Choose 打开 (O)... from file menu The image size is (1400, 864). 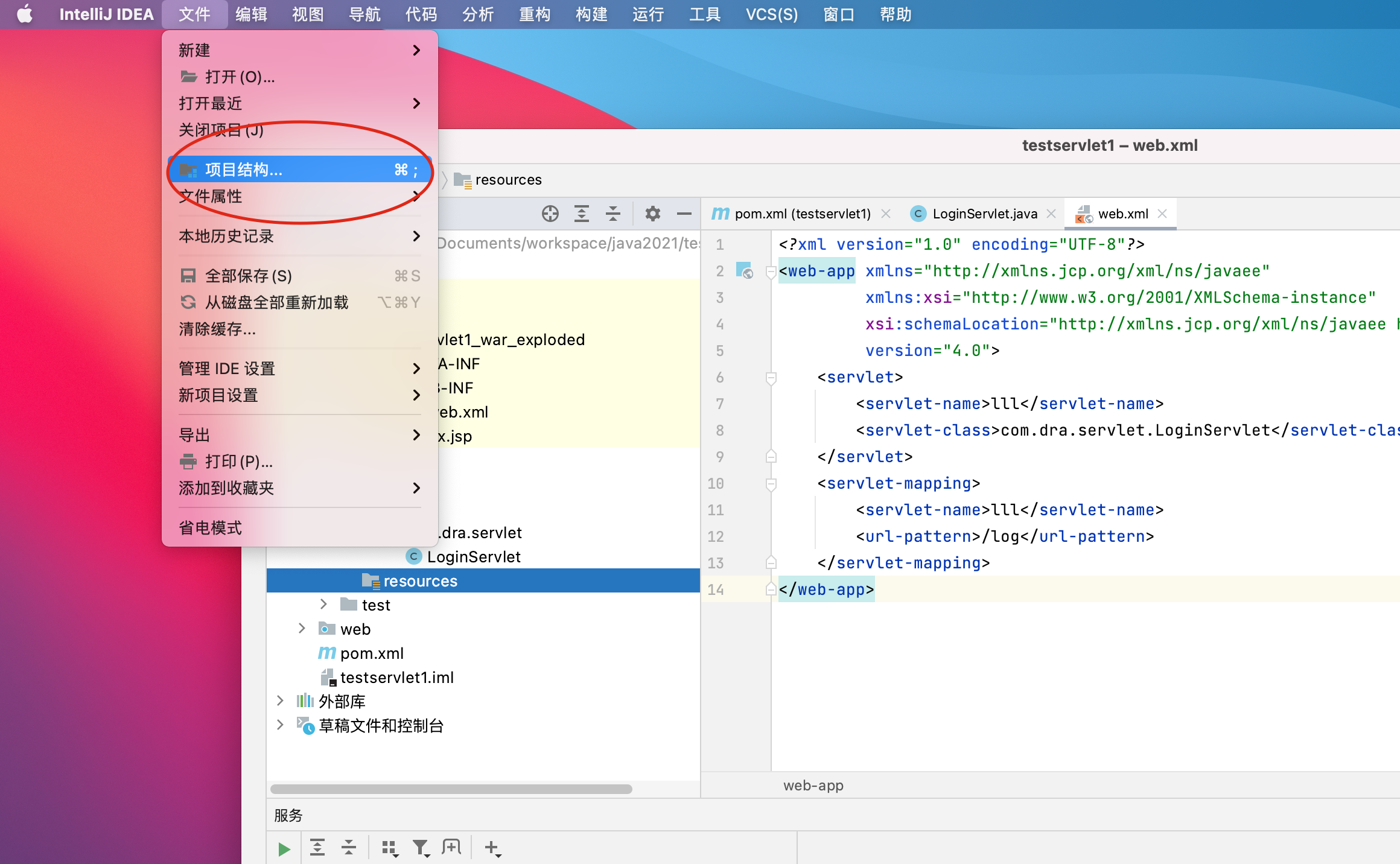click(x=300, y=77)
